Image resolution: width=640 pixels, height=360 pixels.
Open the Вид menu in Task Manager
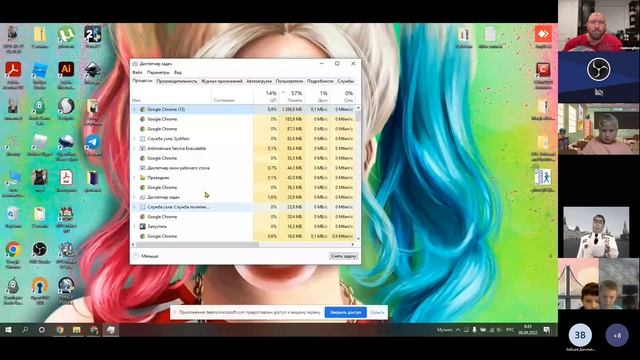pyautogui.click(x=178, y=72)
